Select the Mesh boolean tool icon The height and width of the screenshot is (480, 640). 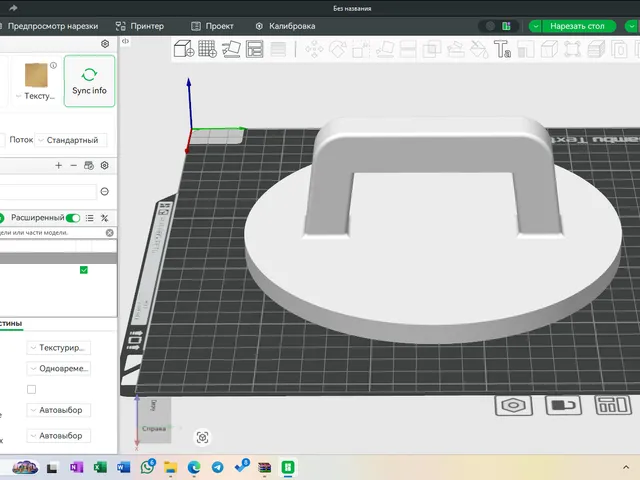click(x=432, y=49)
